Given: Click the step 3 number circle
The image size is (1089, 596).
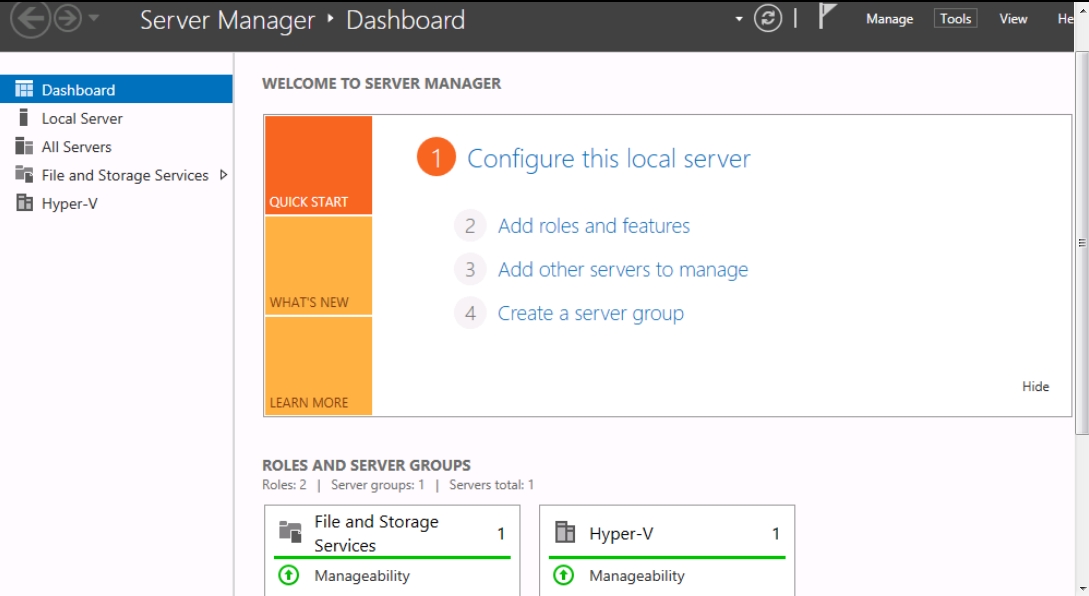Looking at the screenshot, I should (x=470, y=270).
